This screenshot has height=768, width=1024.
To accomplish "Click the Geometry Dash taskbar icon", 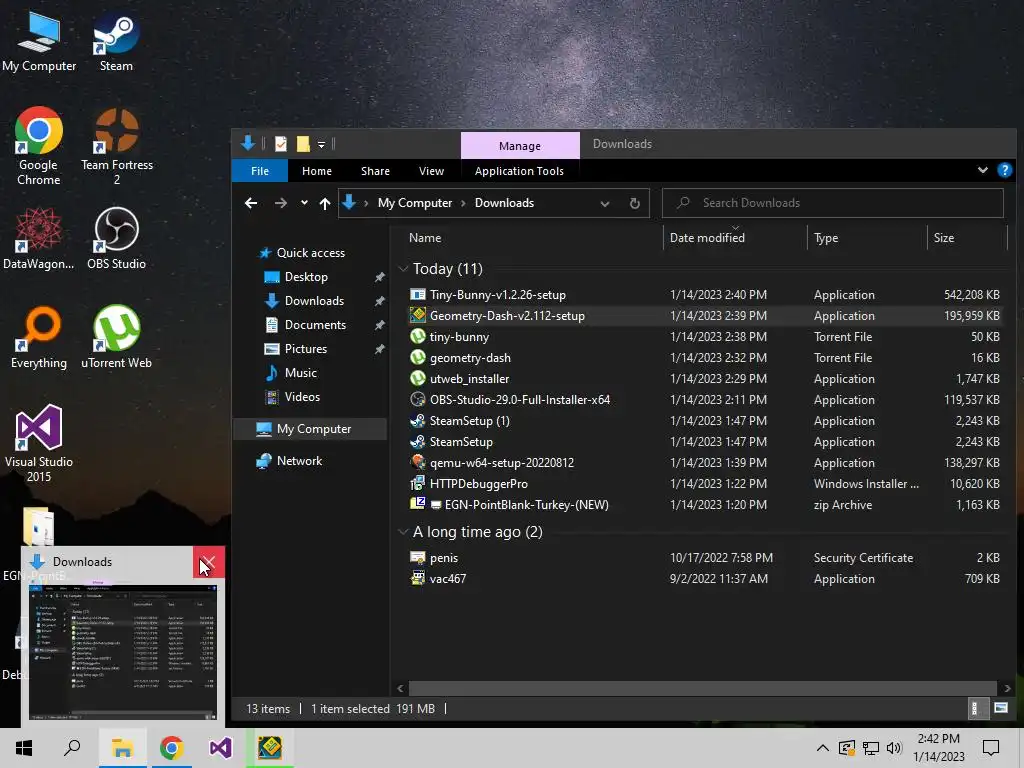I will [270, 748].
